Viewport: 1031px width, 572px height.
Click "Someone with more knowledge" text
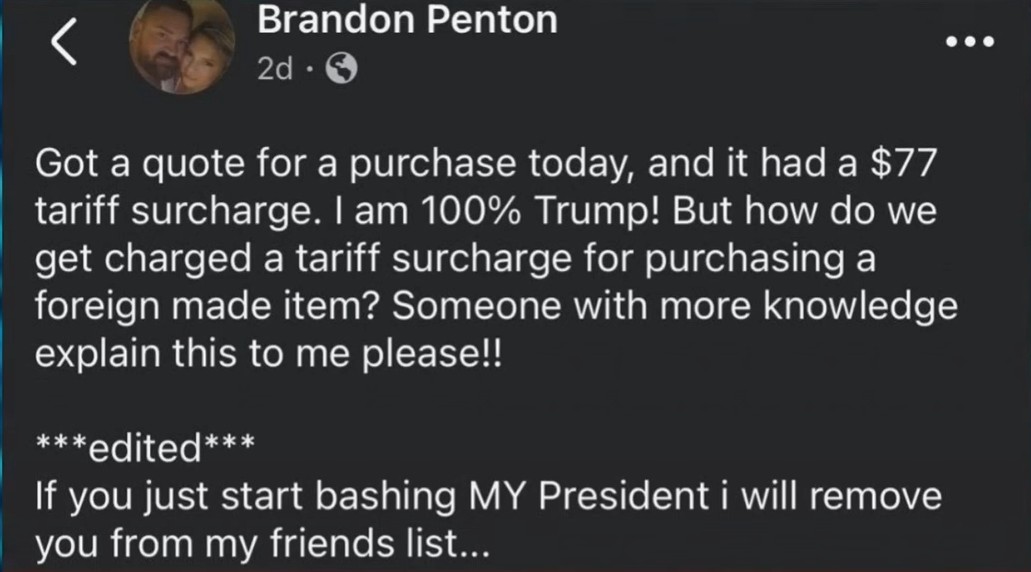pos(675,307)
